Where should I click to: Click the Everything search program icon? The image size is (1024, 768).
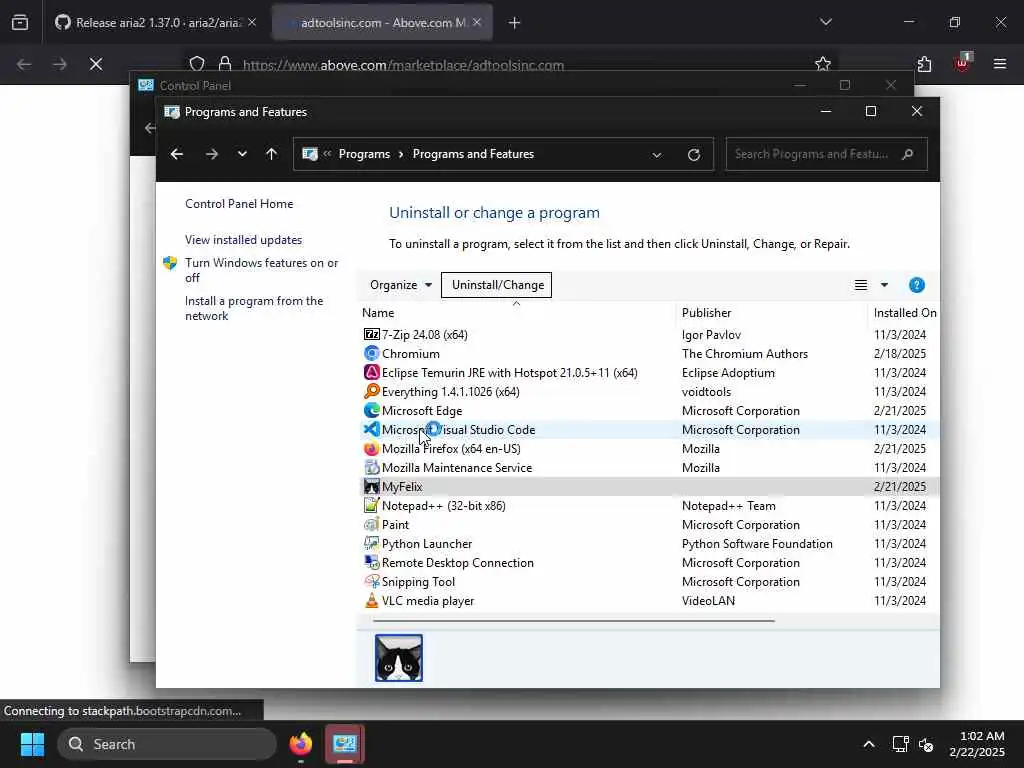click(x=372, y=391)
